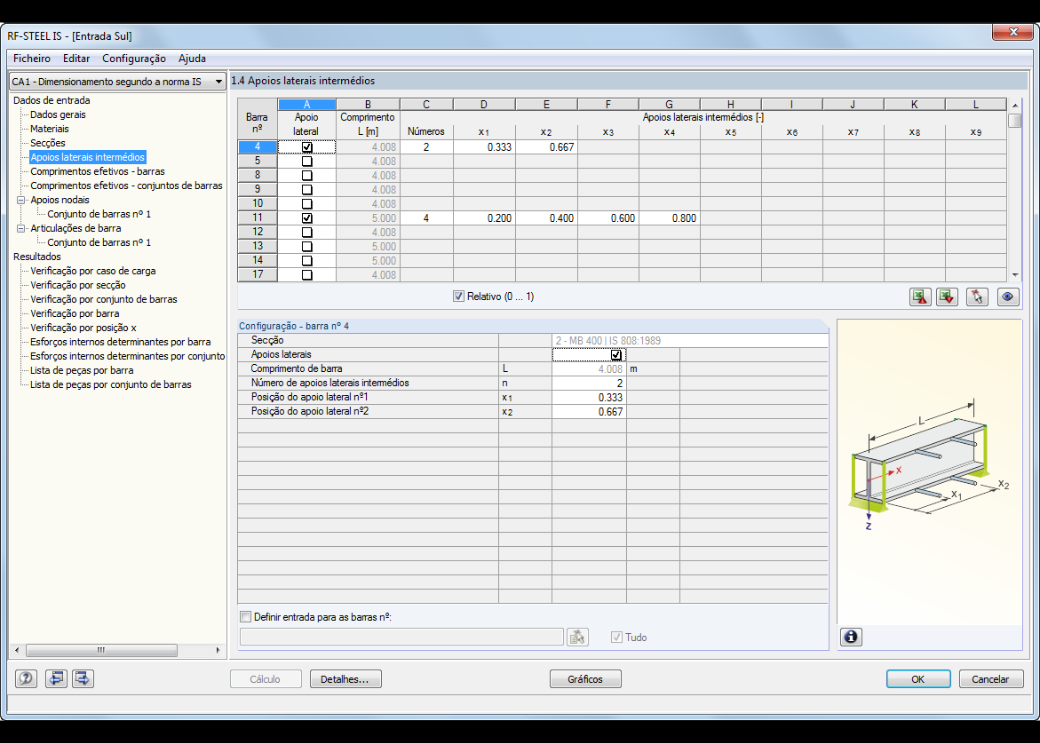The width and height of the screenshot is (1040, 743).
Task: Click the info icon below the beam image
Action: [851, 637]
